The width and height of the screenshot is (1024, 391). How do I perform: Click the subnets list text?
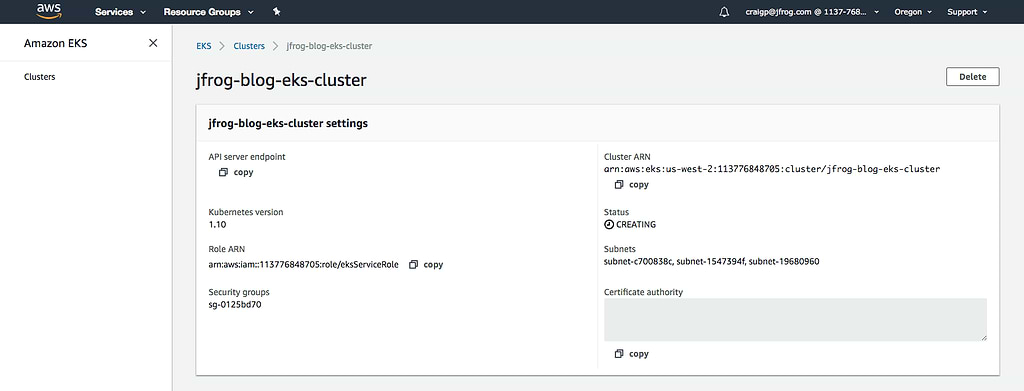pyautogui.click(x=712, y=262)
